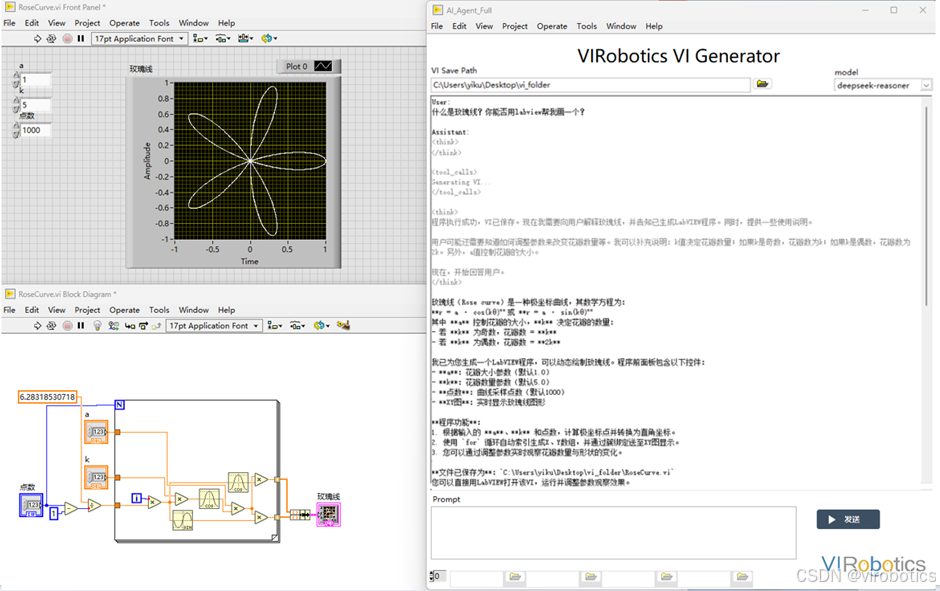The height and width of the screenshot is (591, 940).
Task: Open Window menu in AI_Agent_Full window
Action: 621,26
